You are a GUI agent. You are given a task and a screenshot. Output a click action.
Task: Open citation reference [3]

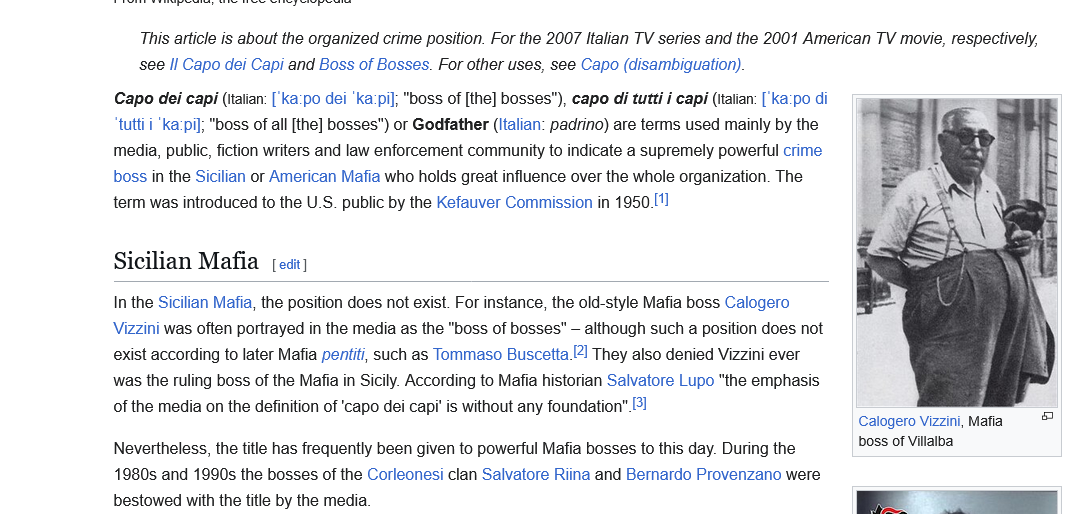click(x=639, y=403)
